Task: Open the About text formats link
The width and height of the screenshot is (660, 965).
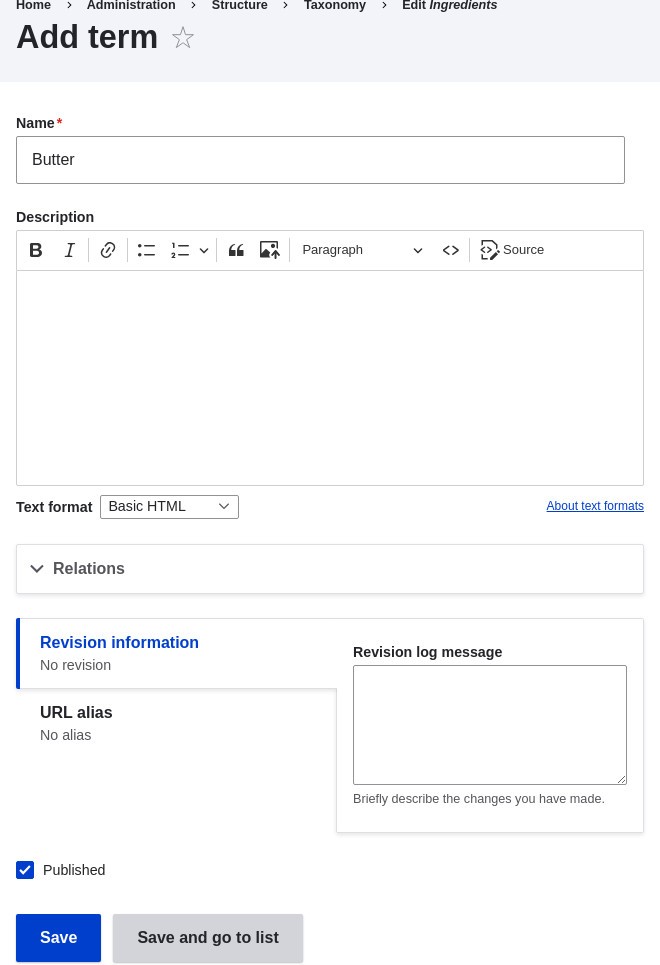Action: (595, 506)
